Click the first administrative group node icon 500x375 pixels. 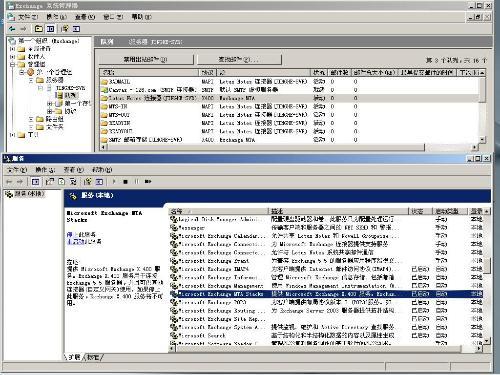[x=31, y=72]
